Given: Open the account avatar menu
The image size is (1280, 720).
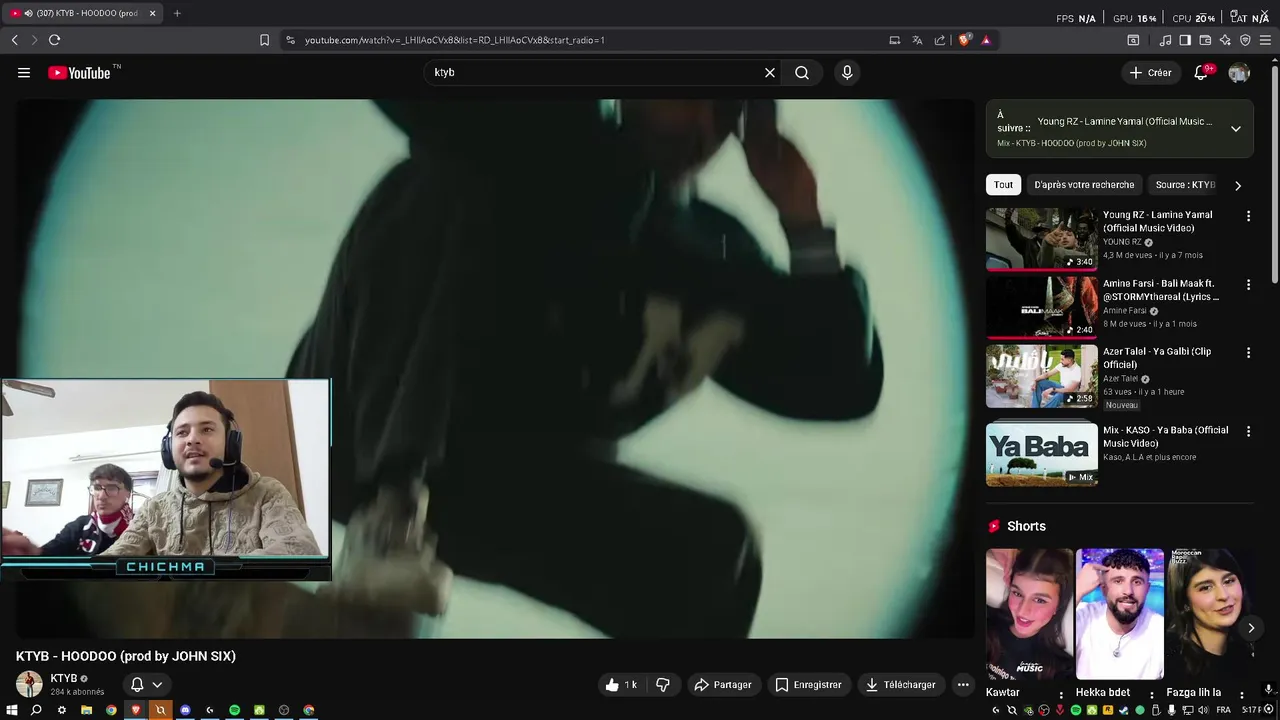Looking at the screenshot, I should click(1239, 72).
